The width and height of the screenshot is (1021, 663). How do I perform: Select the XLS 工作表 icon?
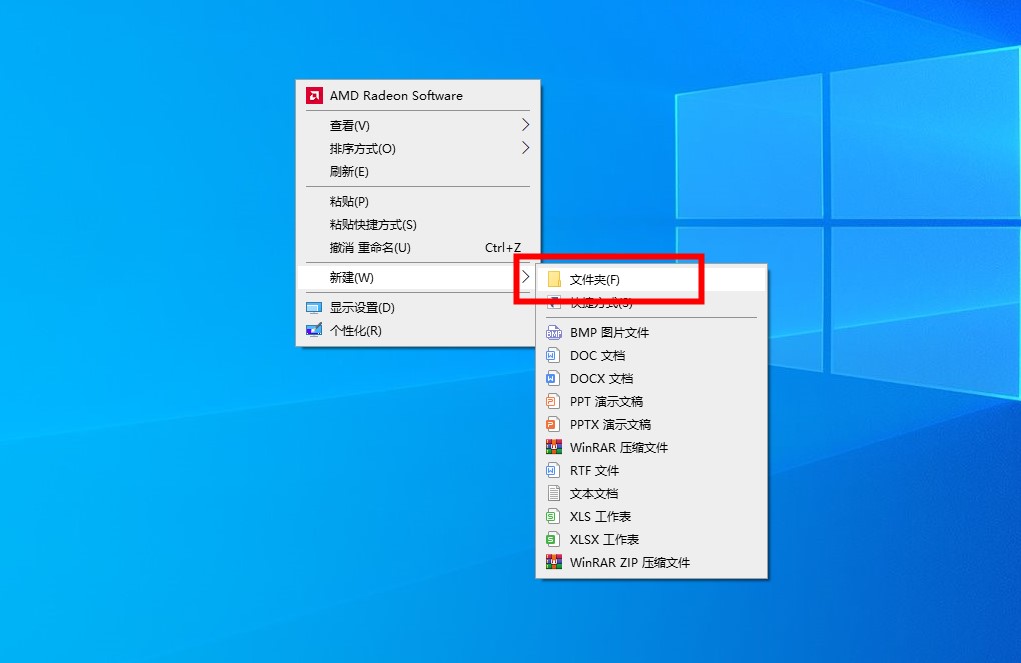click(552, 517)
